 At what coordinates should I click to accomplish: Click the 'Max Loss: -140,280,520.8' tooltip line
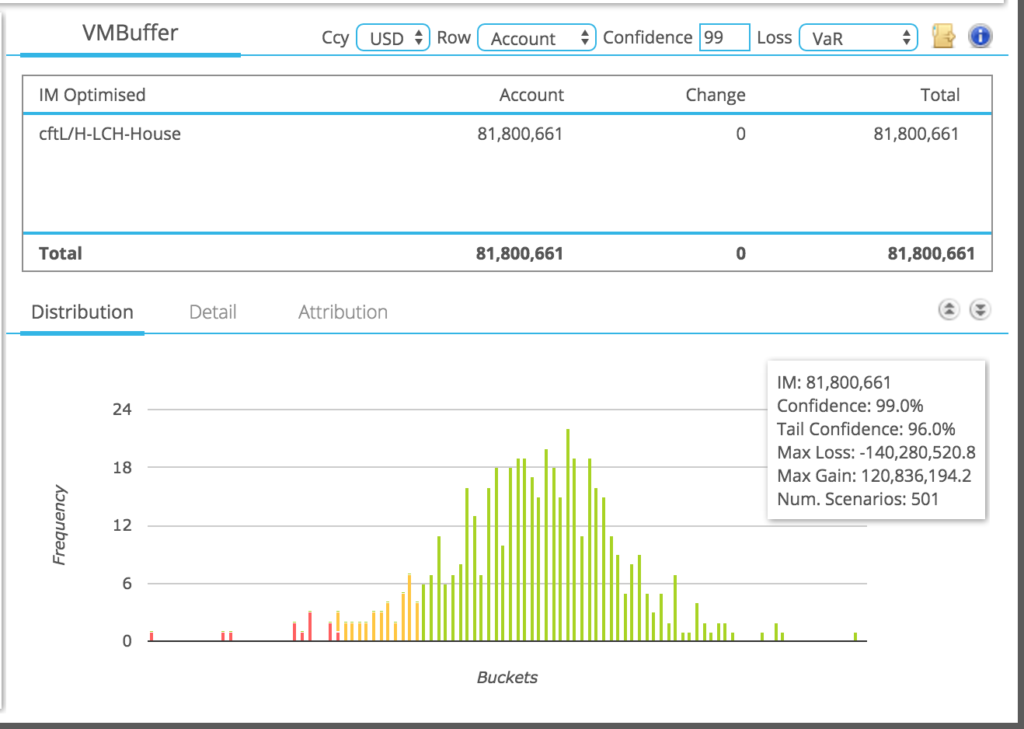876,452
